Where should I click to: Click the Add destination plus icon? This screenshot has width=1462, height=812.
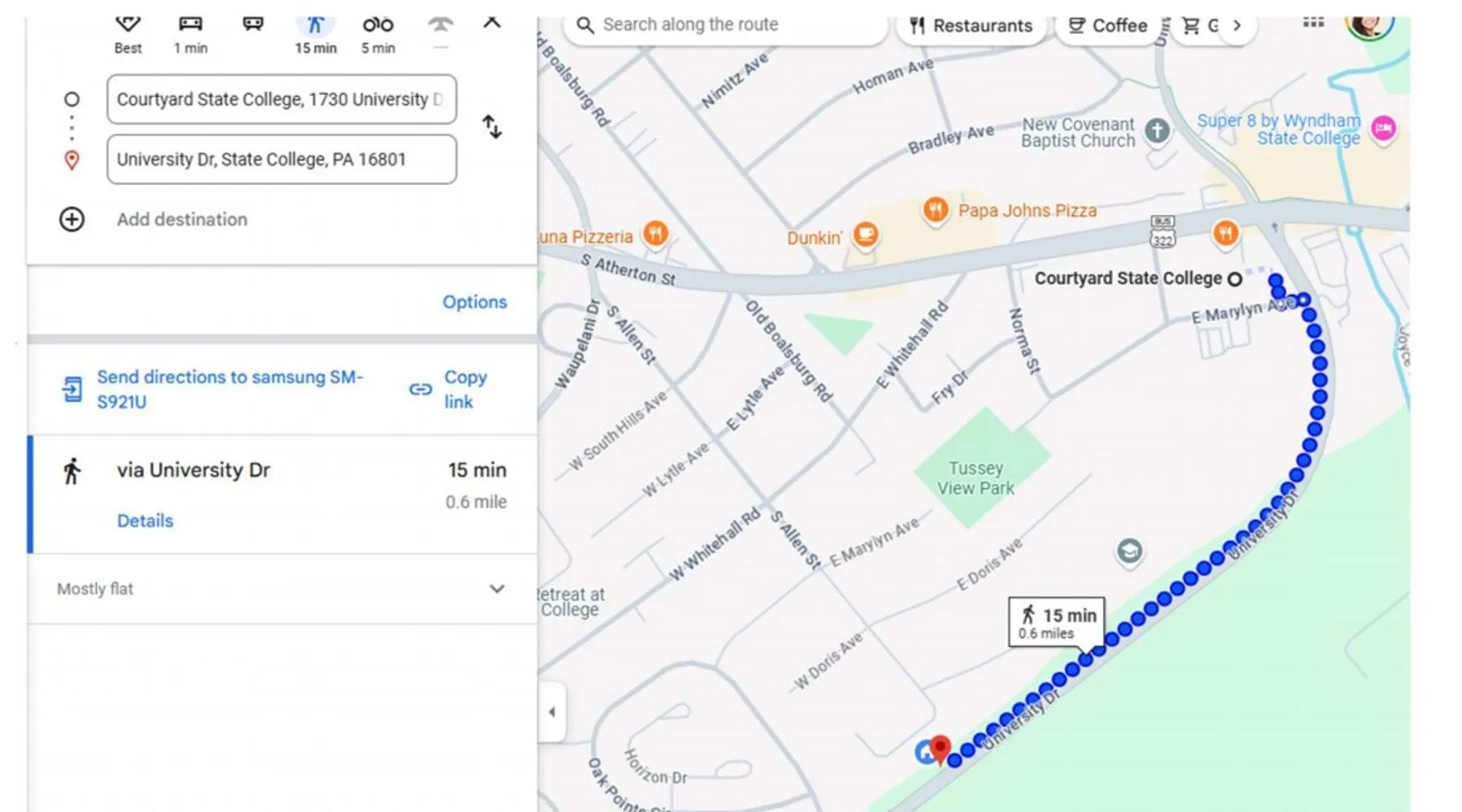click(72, 219)
